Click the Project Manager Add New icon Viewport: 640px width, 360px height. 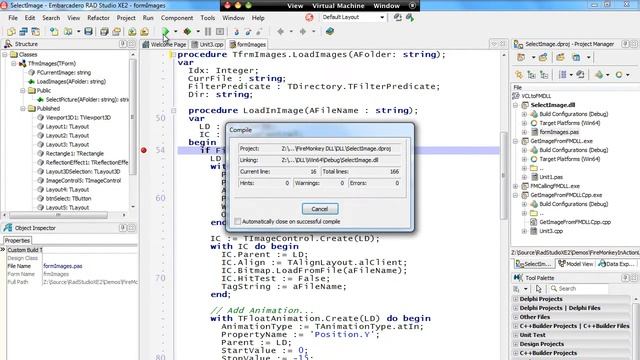tap(543, 58)
